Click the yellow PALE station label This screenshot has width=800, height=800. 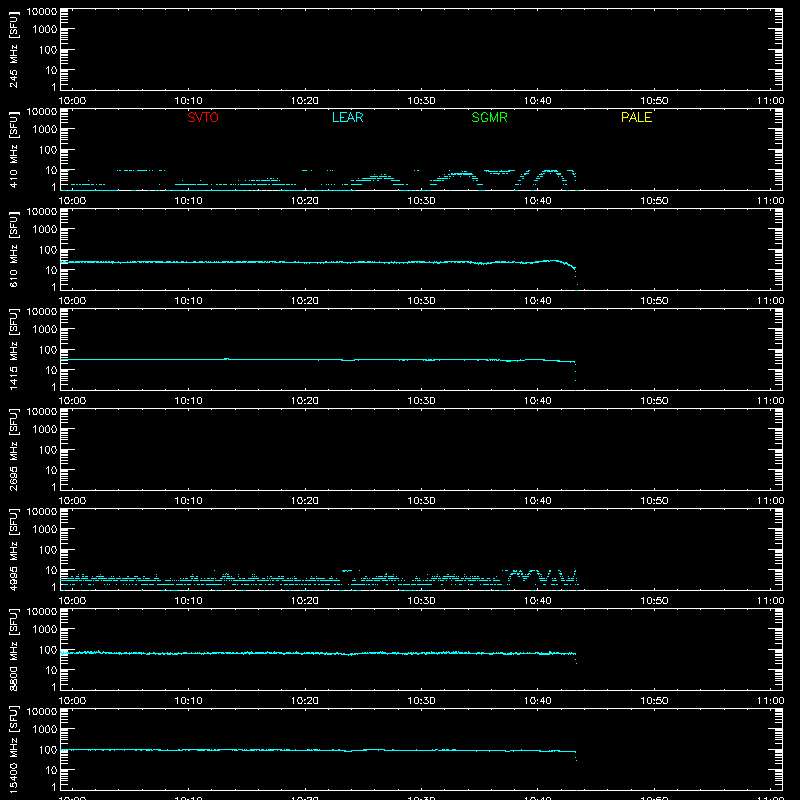[x=636, y=117]
